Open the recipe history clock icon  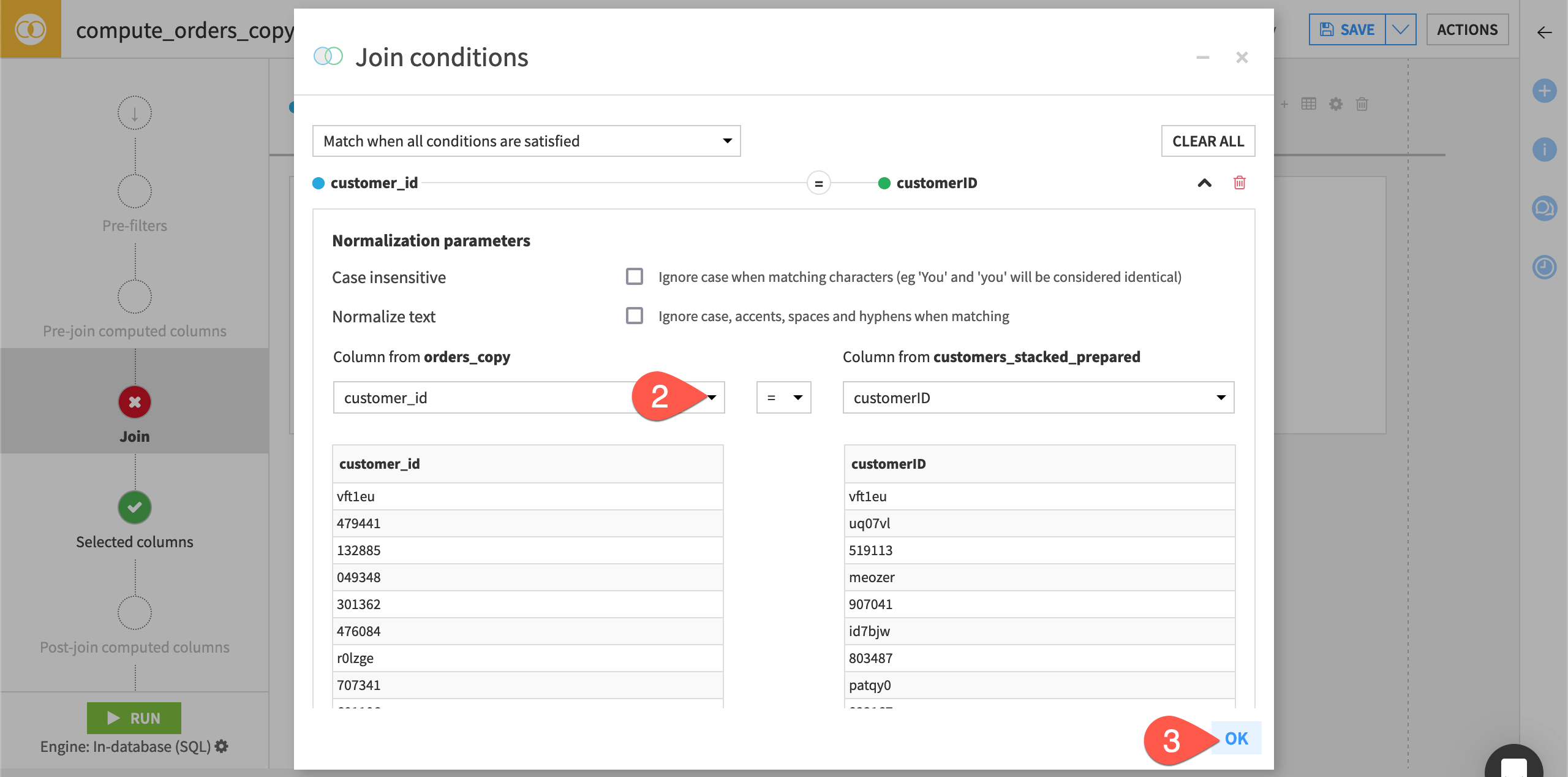(x=1546, y=267)
